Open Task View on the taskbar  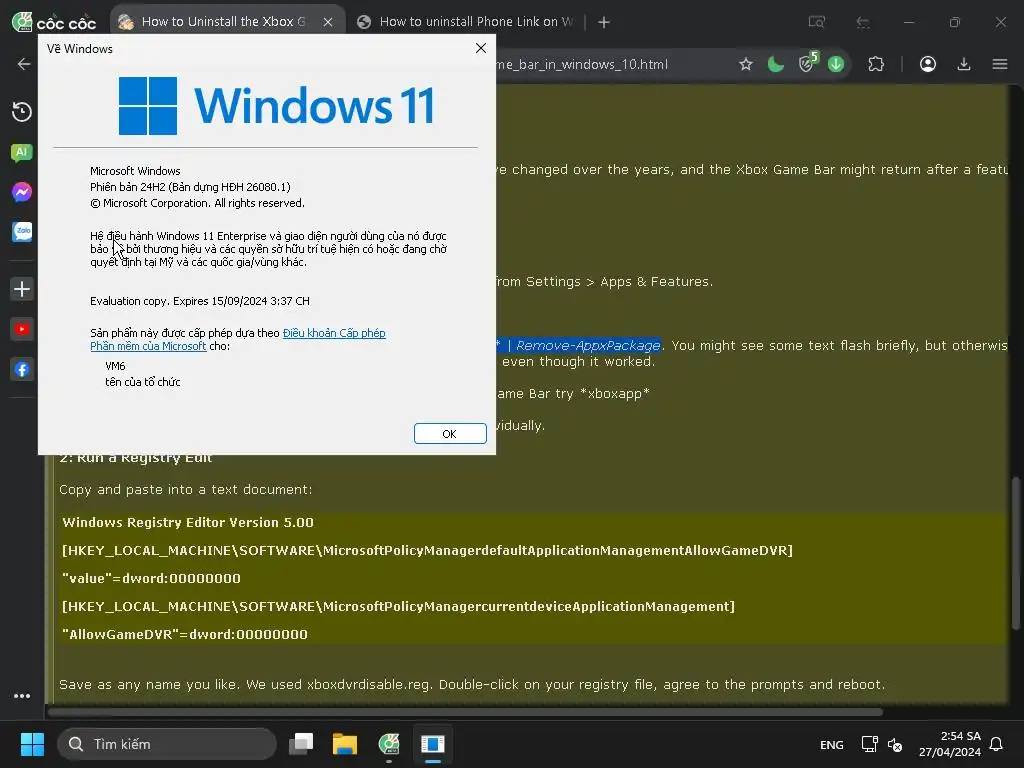302,744
